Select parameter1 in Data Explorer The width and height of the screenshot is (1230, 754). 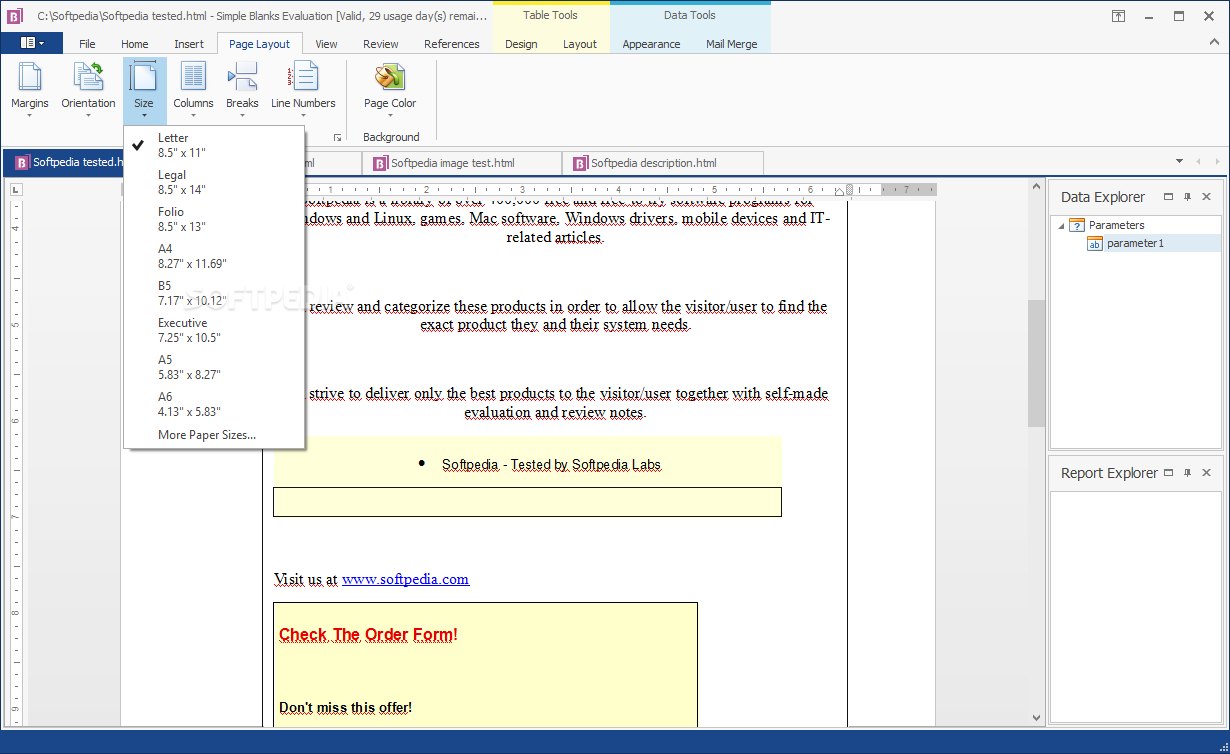1135,243
